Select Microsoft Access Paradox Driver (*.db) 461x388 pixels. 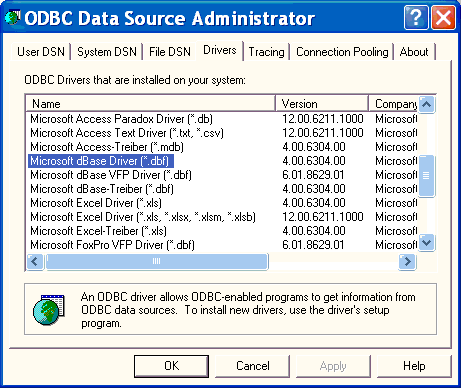click(x=122, y=119)
